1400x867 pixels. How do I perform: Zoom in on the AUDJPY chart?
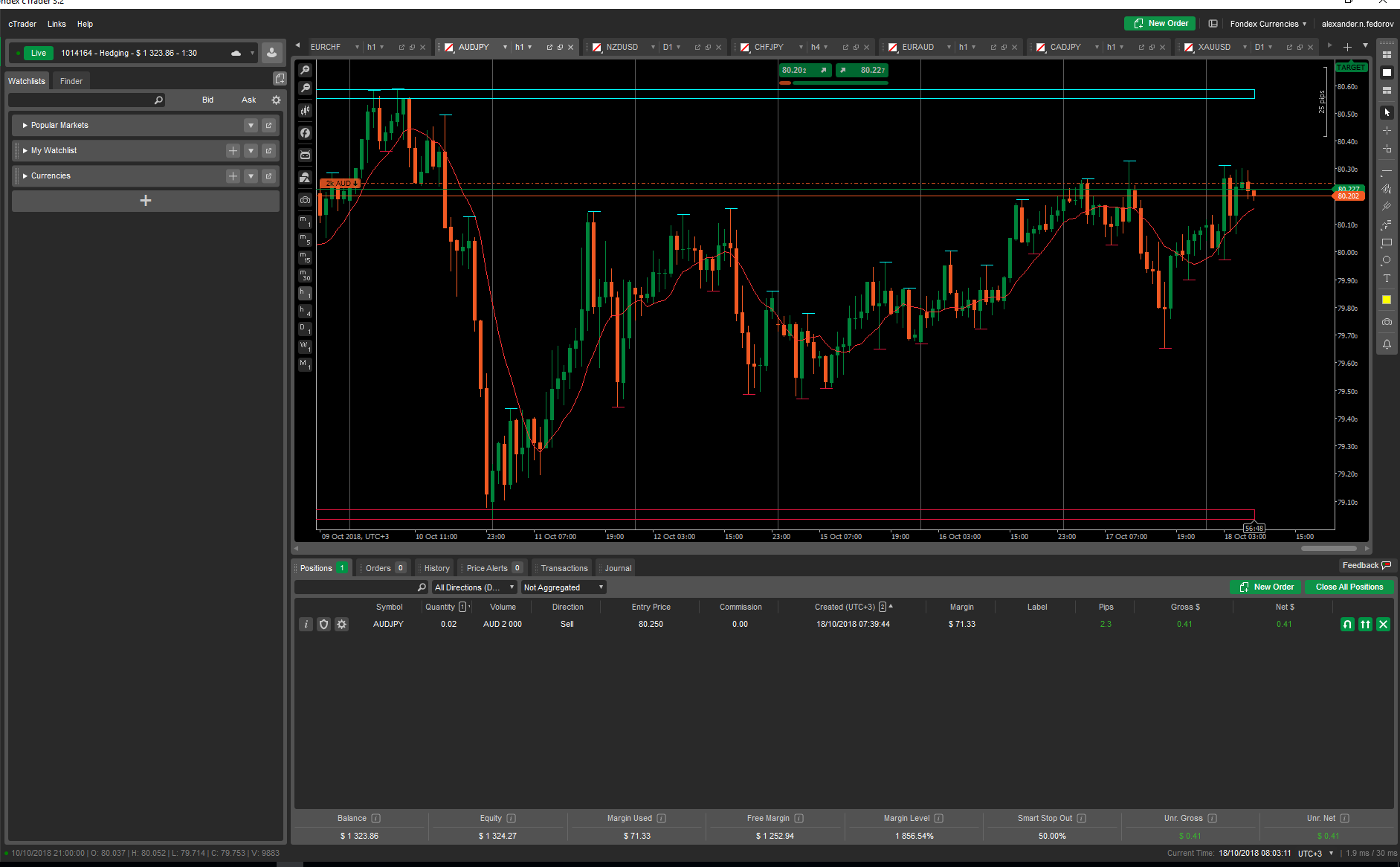coord(305,70)
